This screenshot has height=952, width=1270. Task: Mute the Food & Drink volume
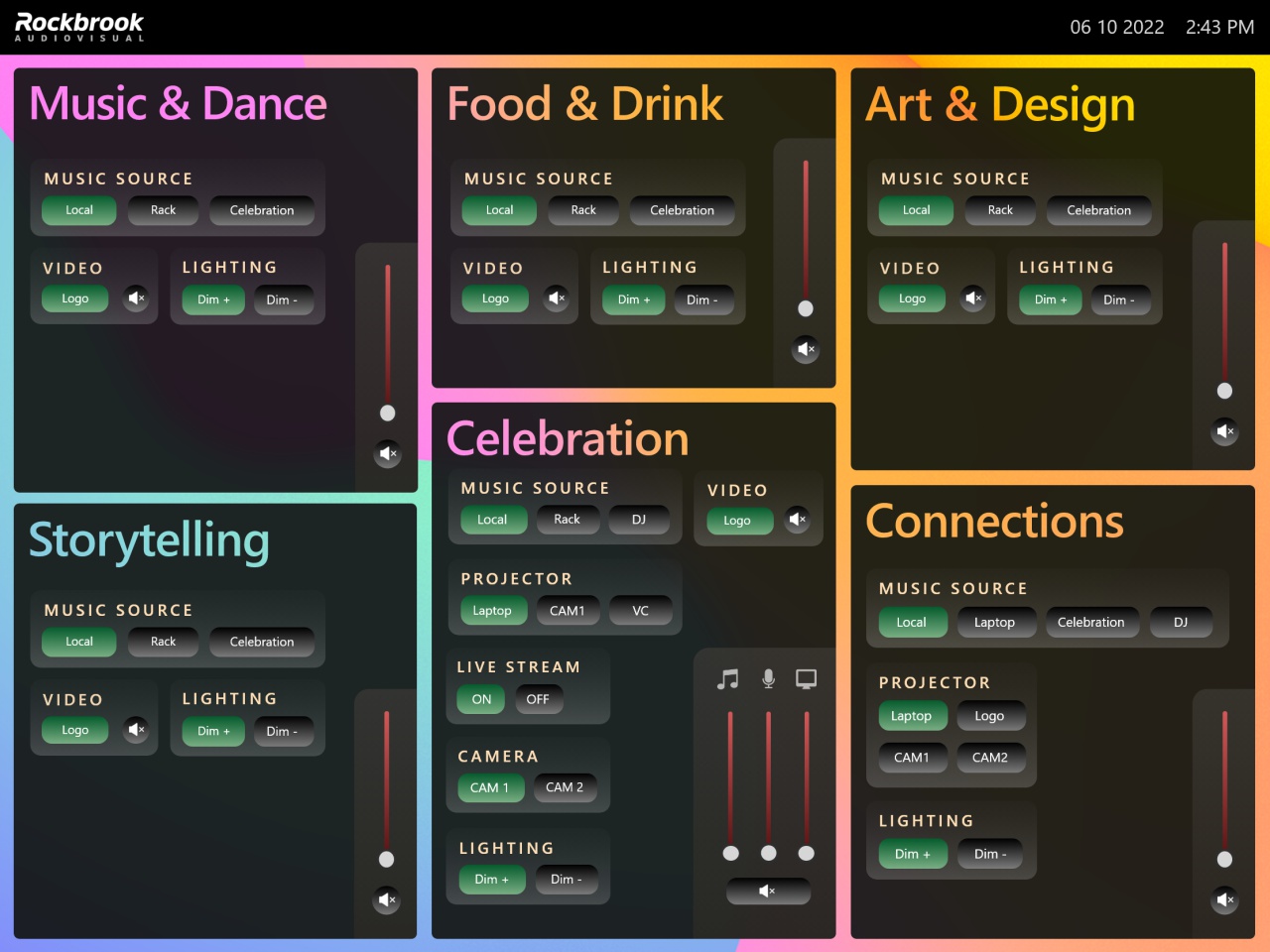pyautogui.click(x=806, y=349)
